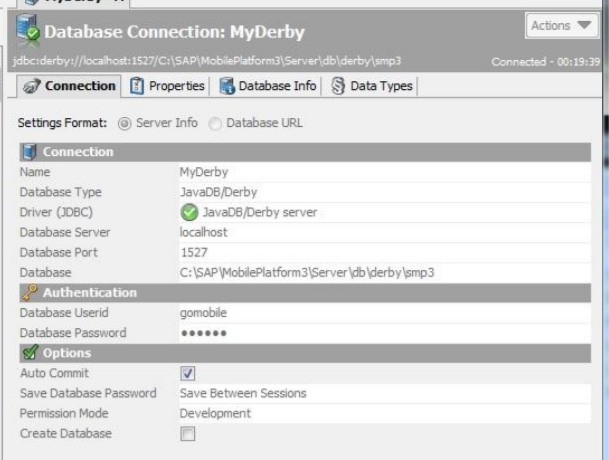This screenshot has width=609, height=460.
Task: Click the Database Connection: MyDerby title
Action: click(x=174, y=32)
